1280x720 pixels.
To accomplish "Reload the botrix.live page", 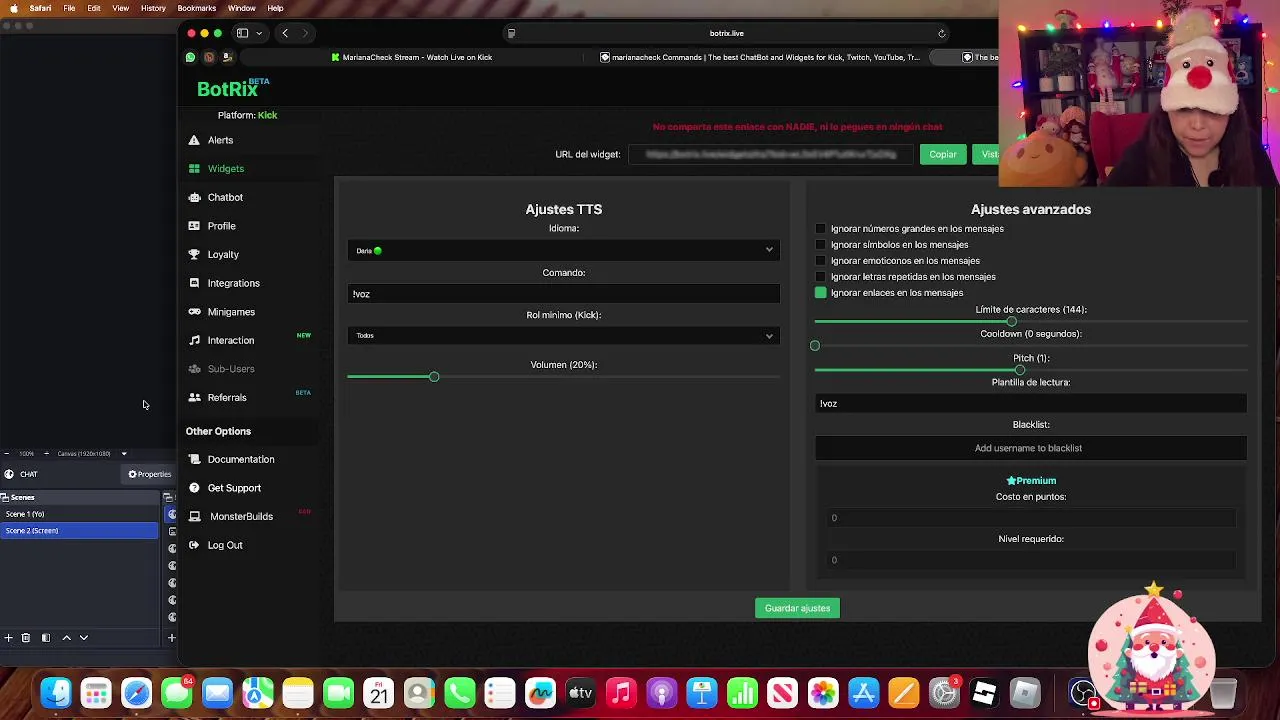I will pyautogui.click(x=941, y=33).
